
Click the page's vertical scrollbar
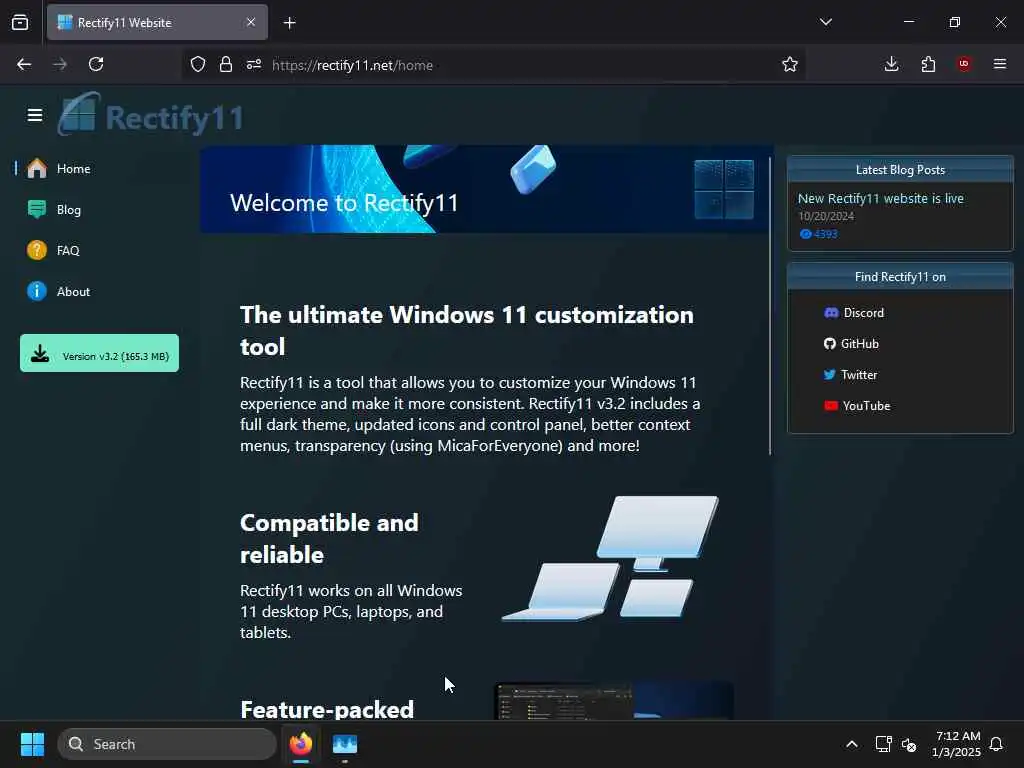770,306
